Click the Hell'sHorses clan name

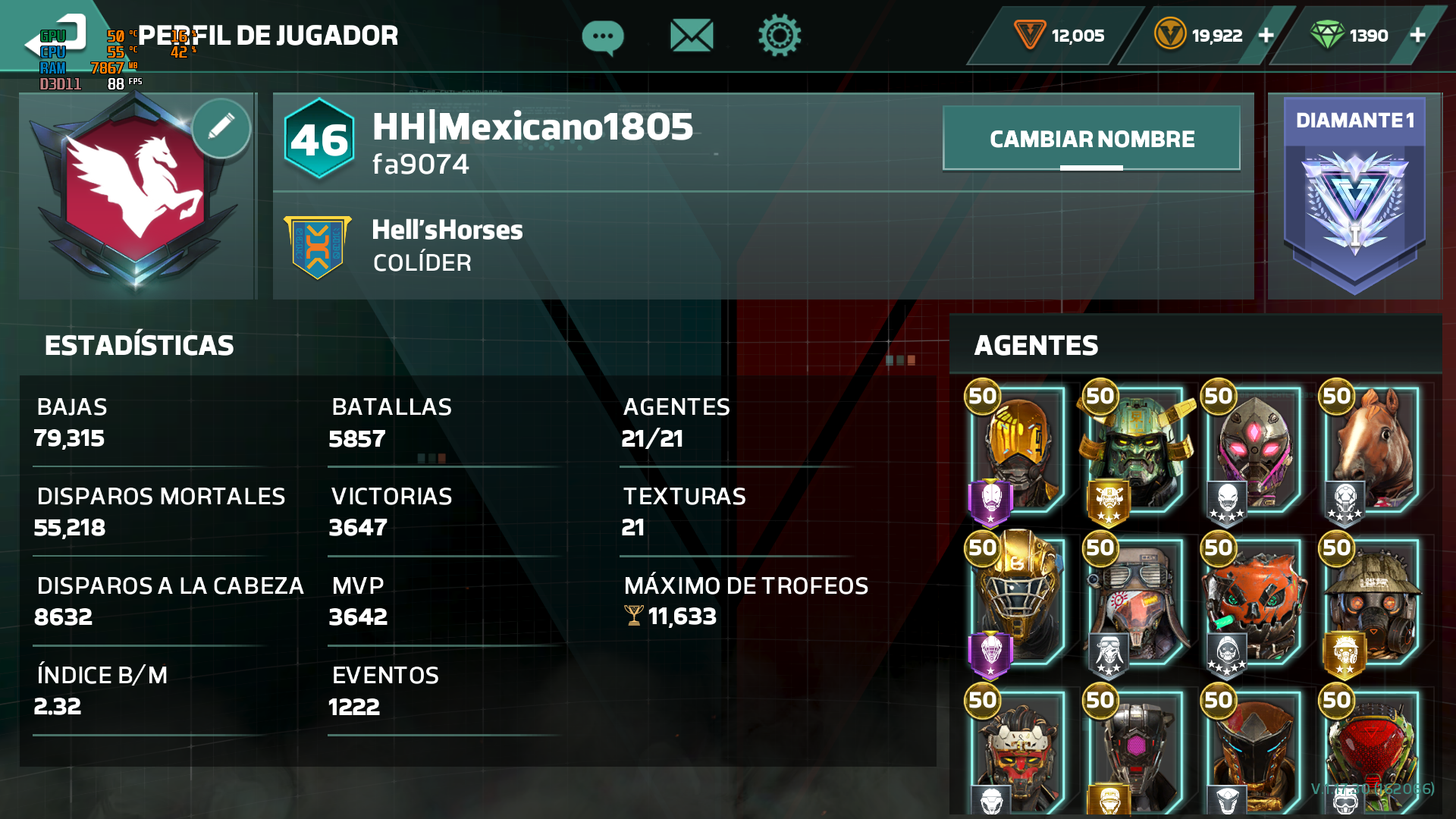[x=447, y=230]
